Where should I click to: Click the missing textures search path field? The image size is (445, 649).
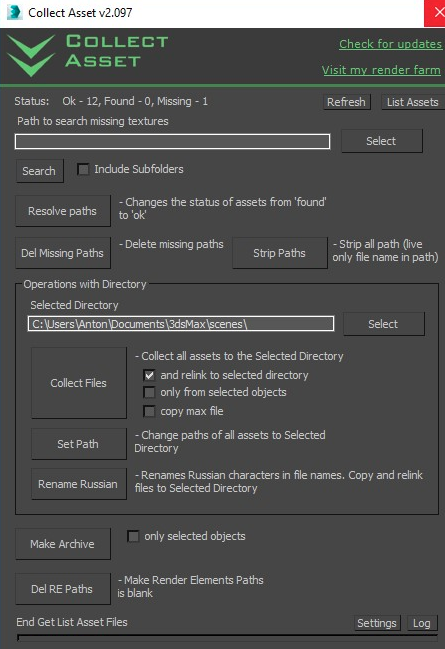pos(173,142)
